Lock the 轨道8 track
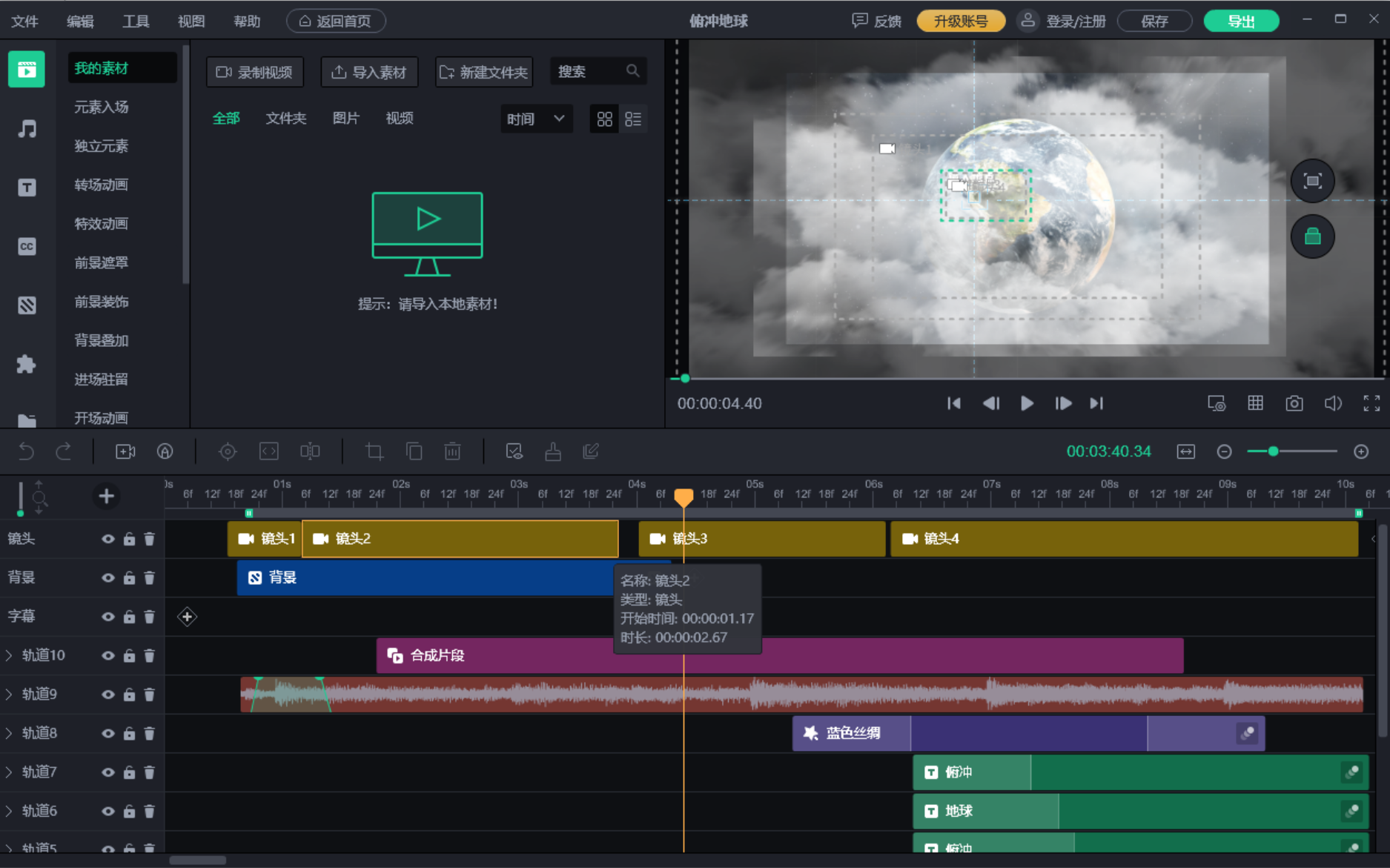Screen dimensions: 1390x868 click(x=129, y=734)
